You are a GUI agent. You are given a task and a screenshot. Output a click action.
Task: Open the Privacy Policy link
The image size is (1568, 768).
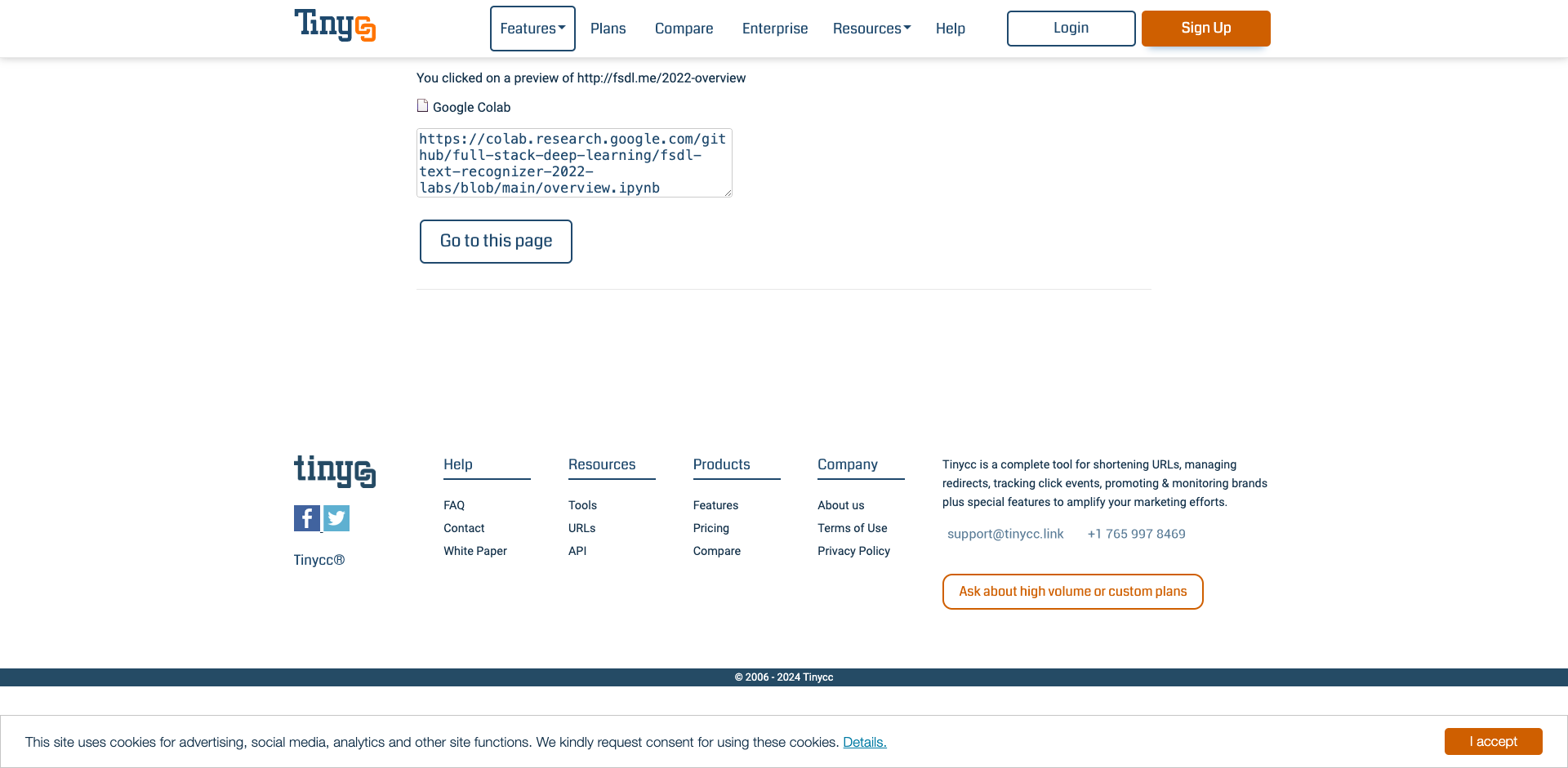coord(854,551)
